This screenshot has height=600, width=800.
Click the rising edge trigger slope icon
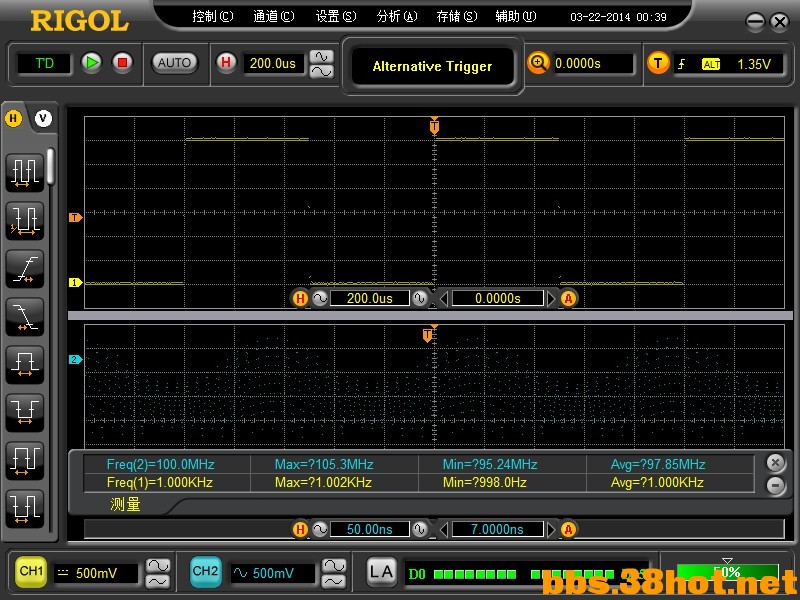(x=682, y=64)
